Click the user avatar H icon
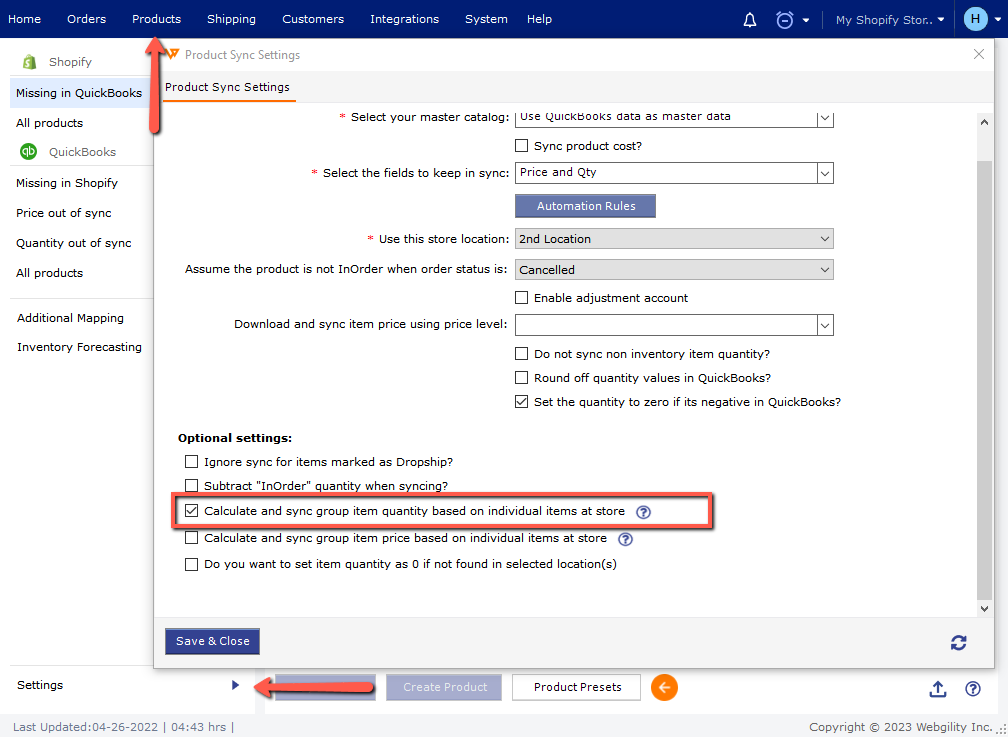The image size is (1008, 737). 975,19
